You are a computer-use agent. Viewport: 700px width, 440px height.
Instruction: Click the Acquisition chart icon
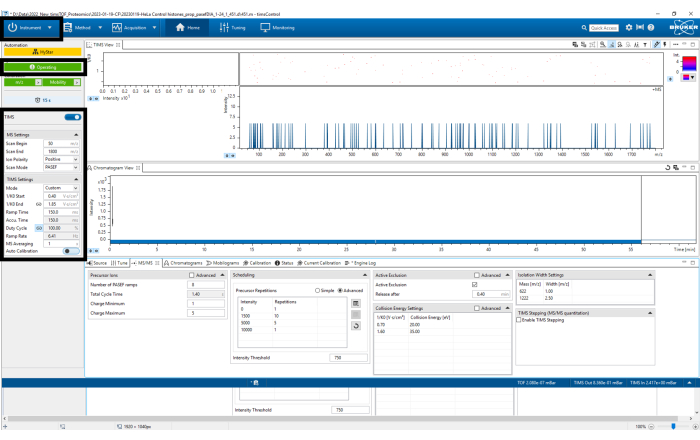pos(117,28)
